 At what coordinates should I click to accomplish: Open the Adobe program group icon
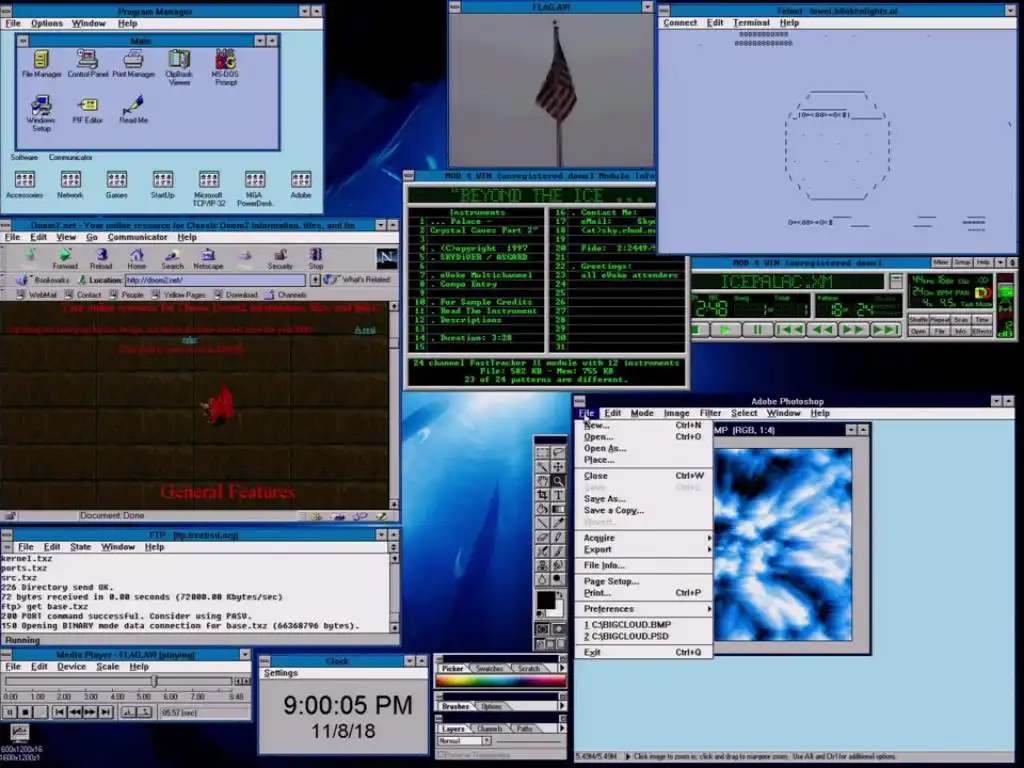coord(301,185)
